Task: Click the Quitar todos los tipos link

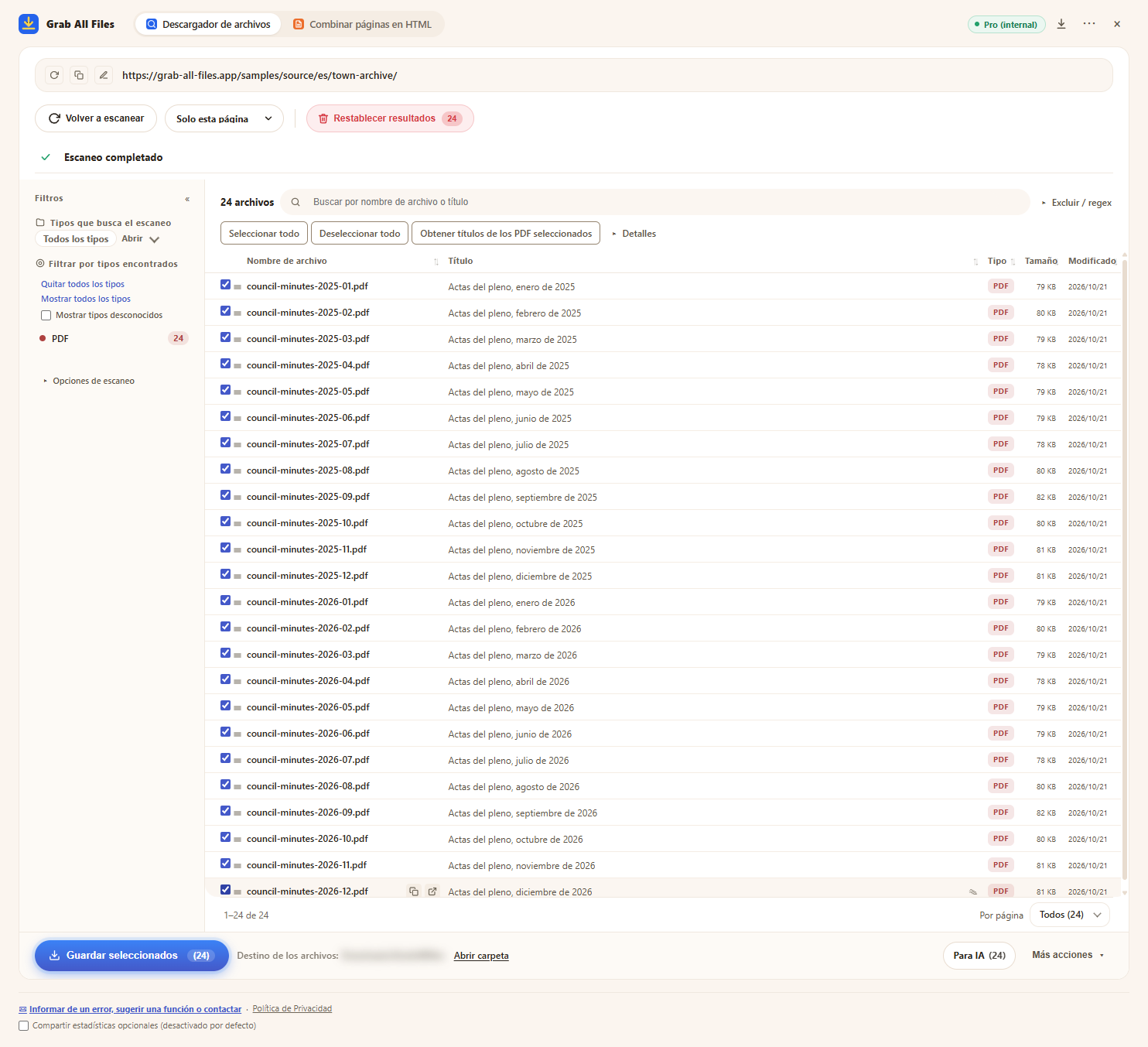Action: pos(83,284)
